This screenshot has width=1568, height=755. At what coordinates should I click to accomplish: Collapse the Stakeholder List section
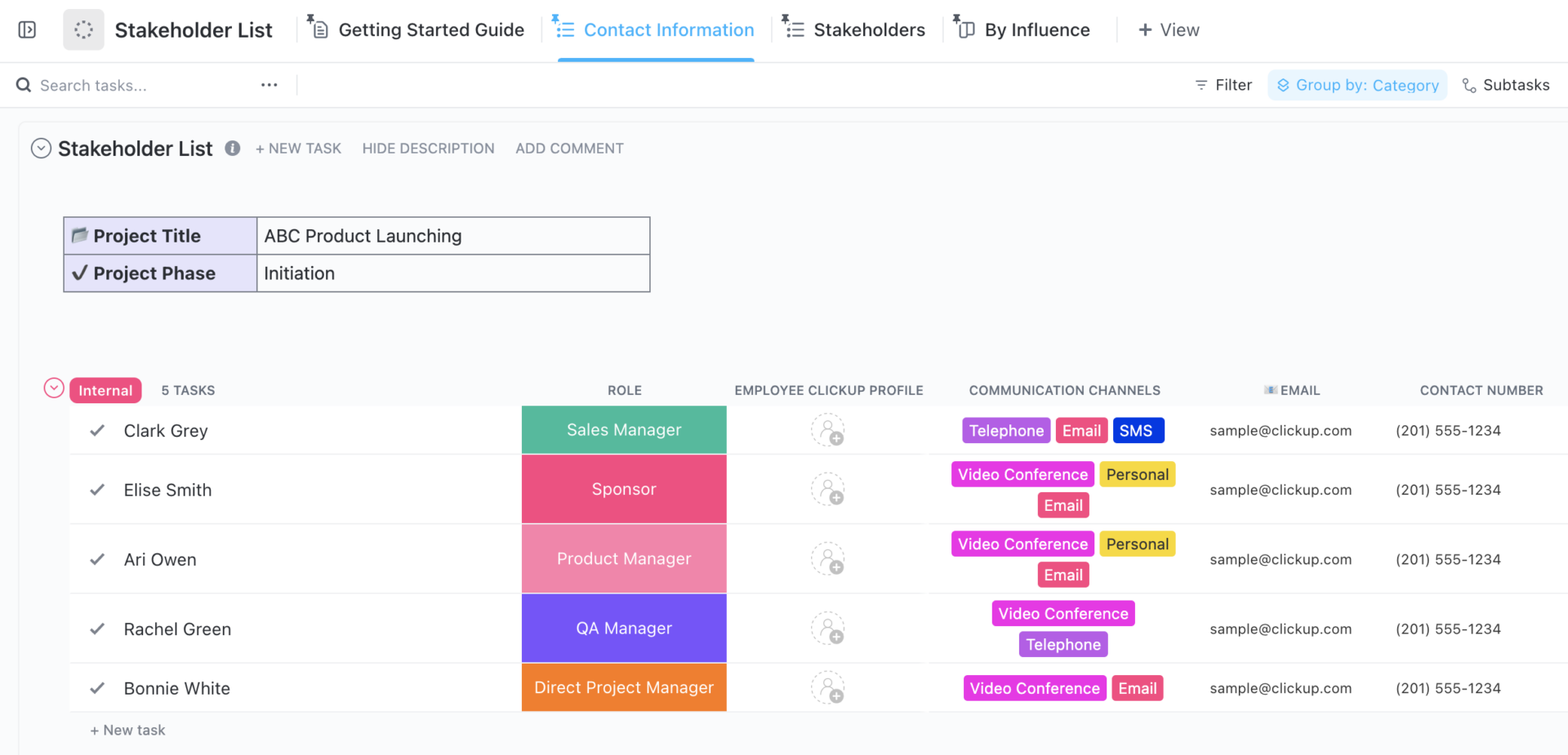tap(41, 149)
